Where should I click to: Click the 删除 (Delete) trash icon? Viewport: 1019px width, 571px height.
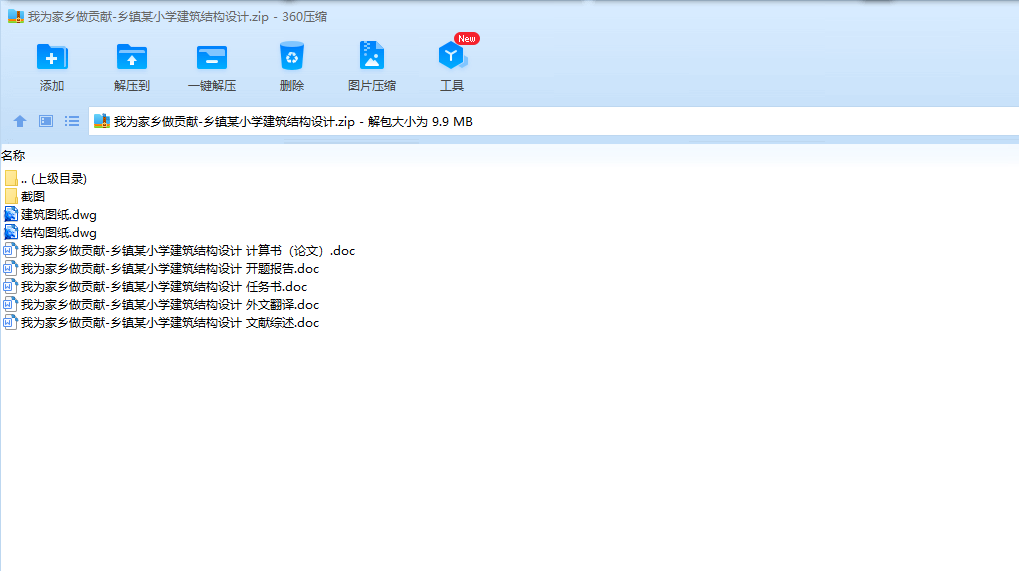tap(292, 57)
